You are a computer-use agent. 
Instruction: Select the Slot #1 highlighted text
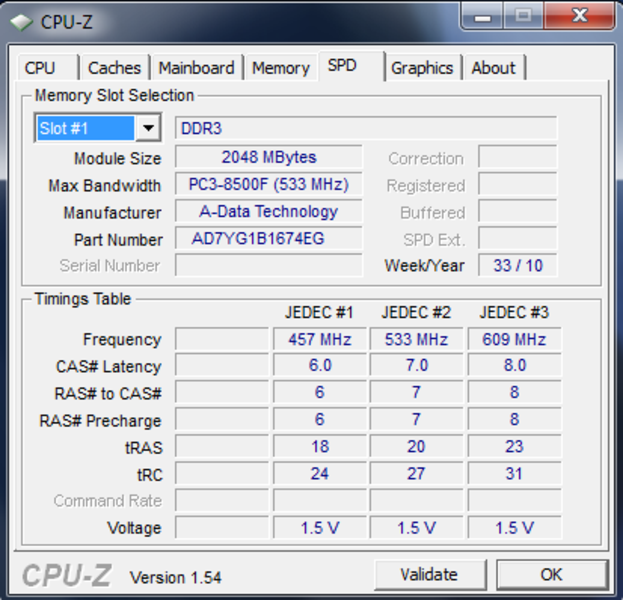(85, 128)
